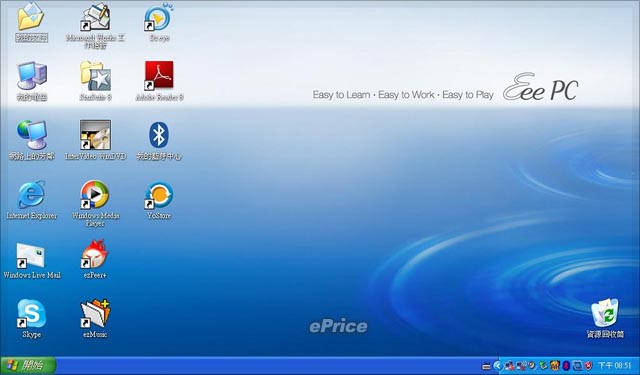
Task: Launch the InterVideo WinDVD shortcut
Action: [x=95, y=135]
